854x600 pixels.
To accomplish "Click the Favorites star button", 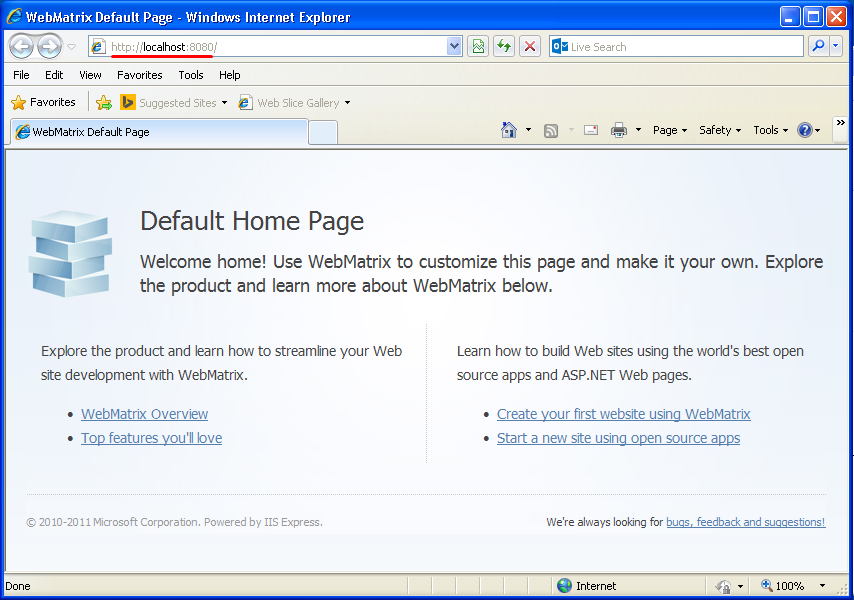I will 44,102.
